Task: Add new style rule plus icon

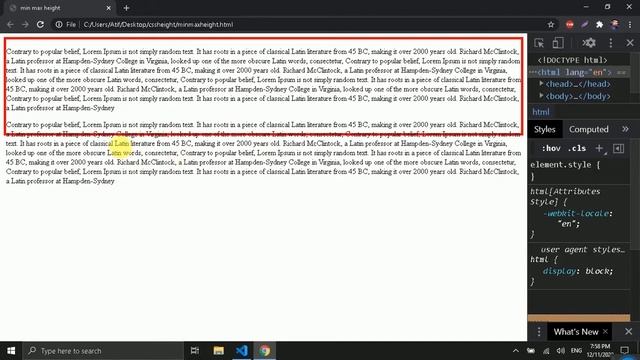Action: (x=599, y=149)
